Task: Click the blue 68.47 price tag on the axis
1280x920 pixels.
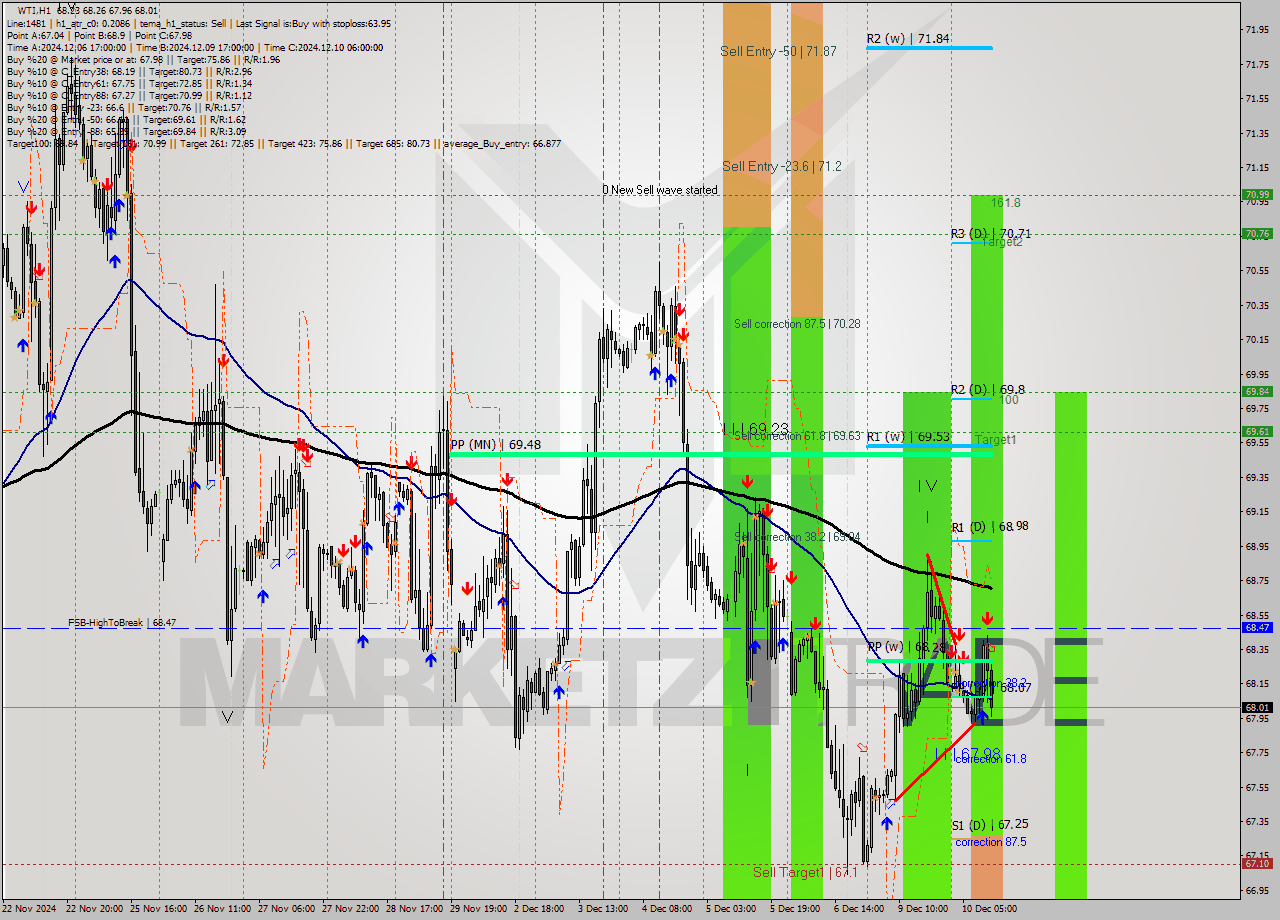Action: (1257, 628)
